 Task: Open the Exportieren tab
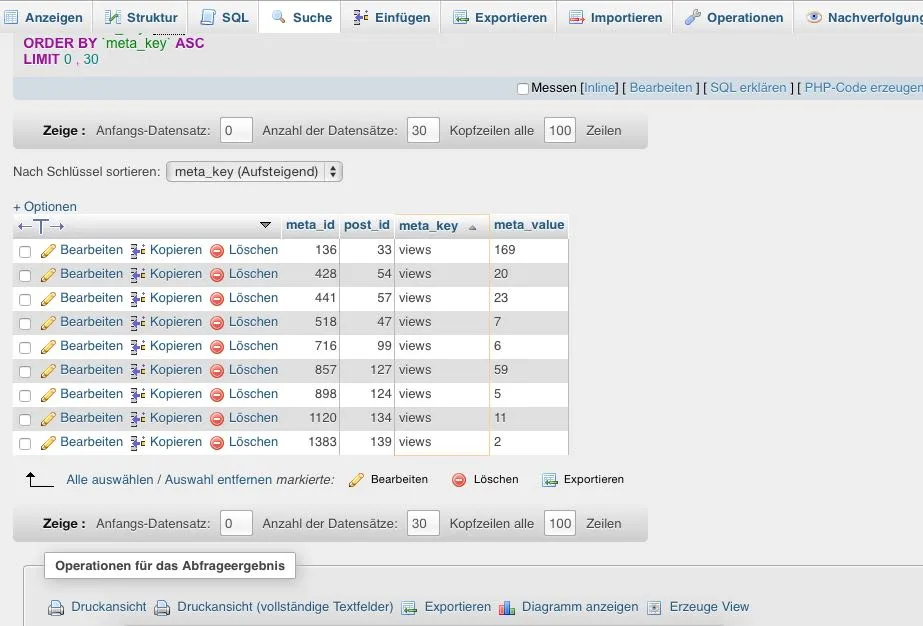500,18
